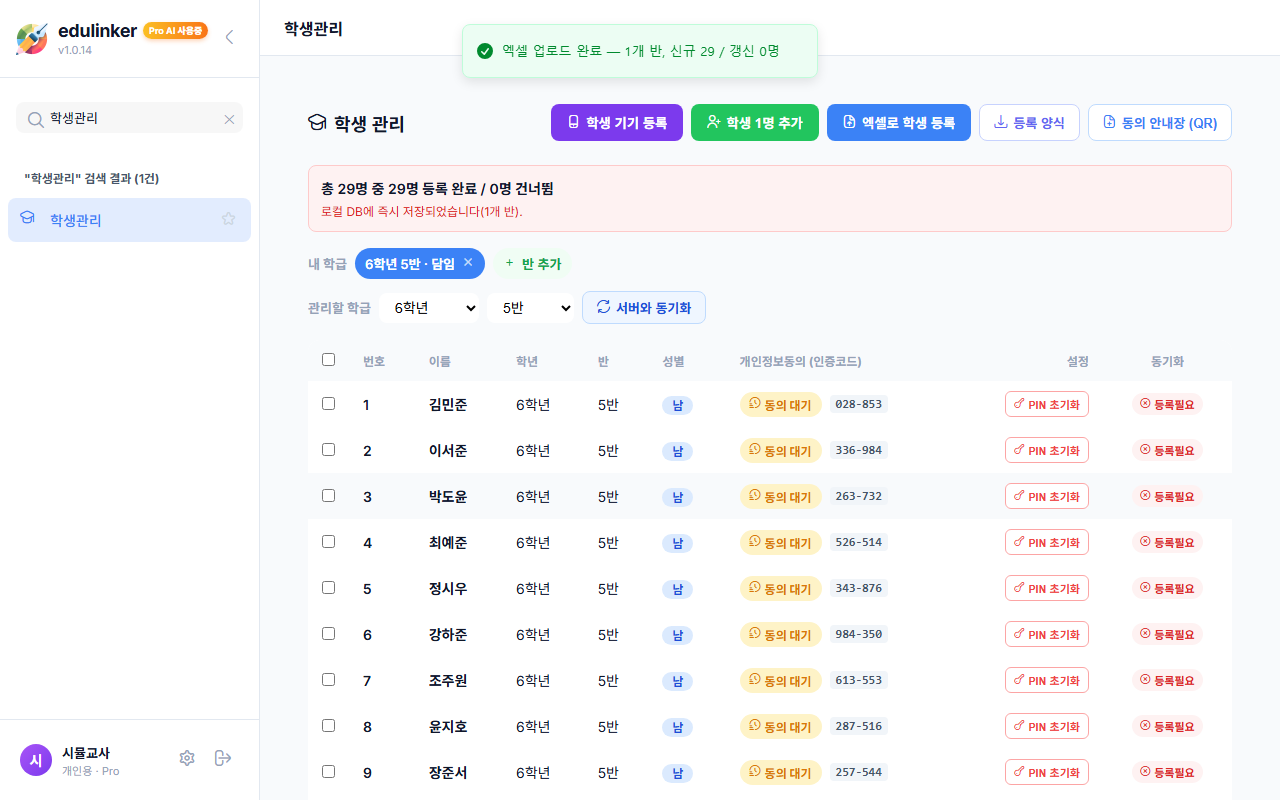
Task: Click 등록필요 badge for 최예준
Action: tap(1167, 542)
